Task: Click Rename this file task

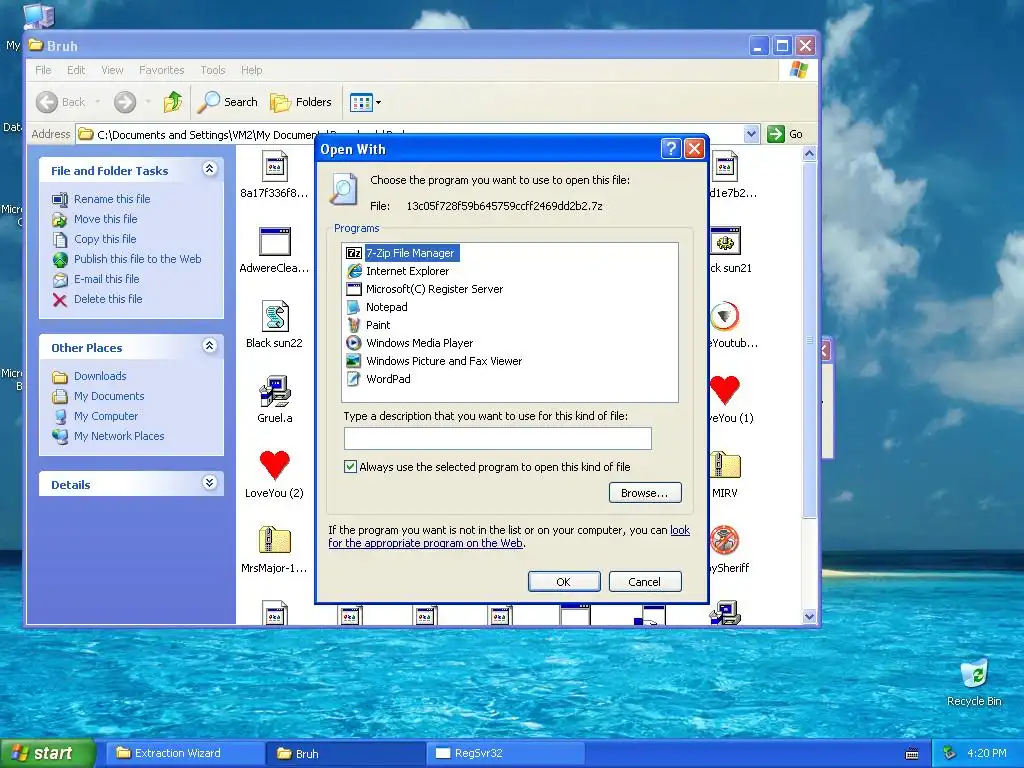Action: click(112, 199)
